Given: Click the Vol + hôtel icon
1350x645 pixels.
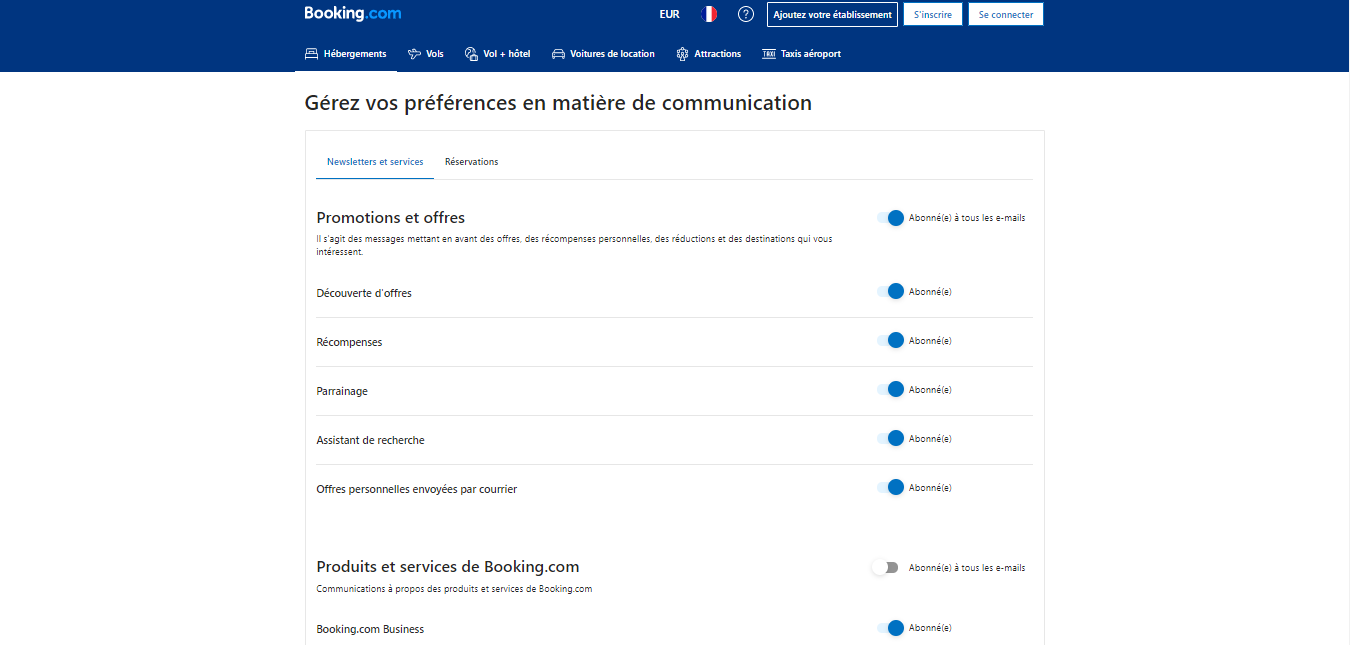Looking at the screenshot, I should (472, 54).
